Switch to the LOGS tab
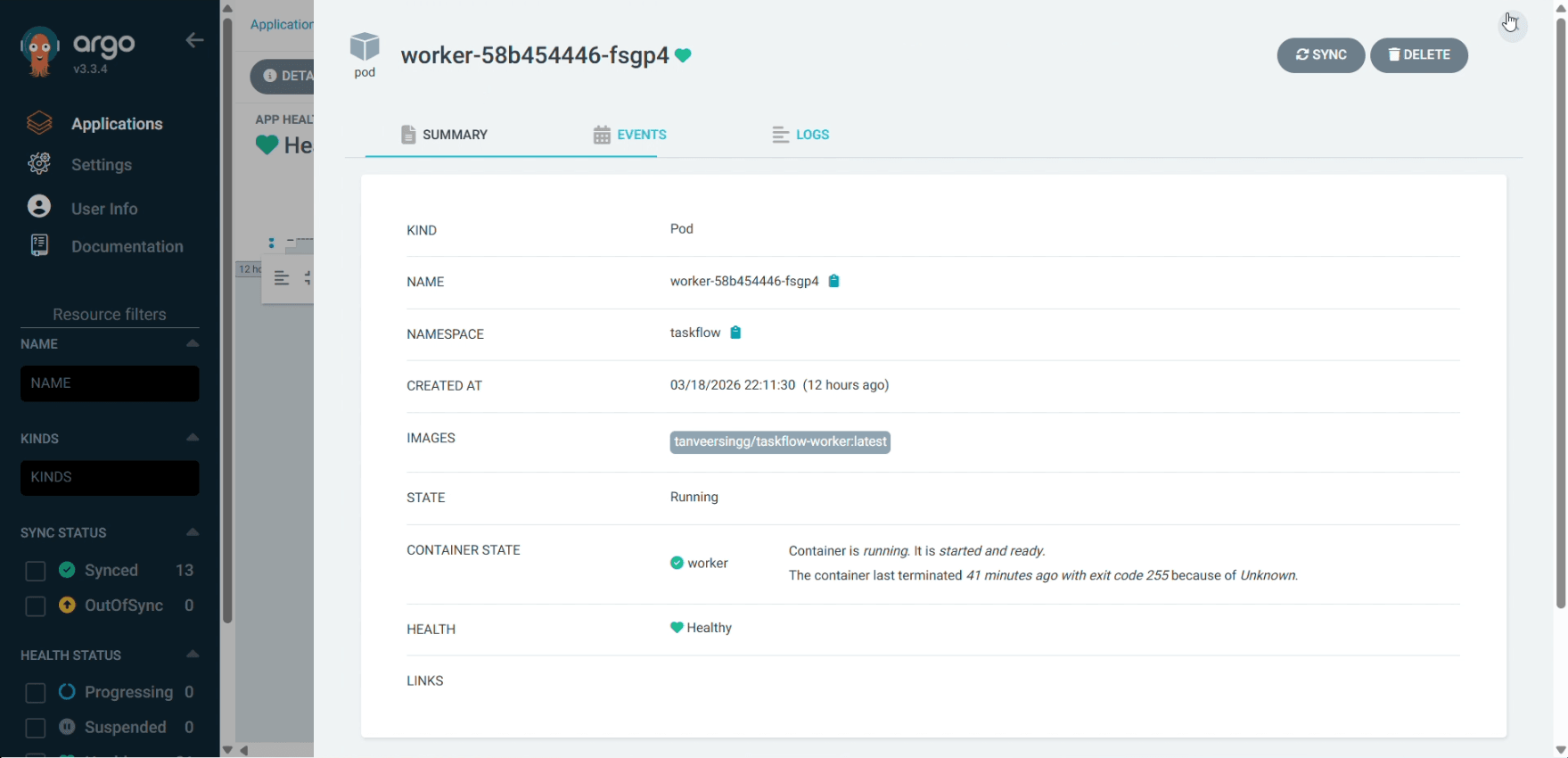 [x=800, y=135]
